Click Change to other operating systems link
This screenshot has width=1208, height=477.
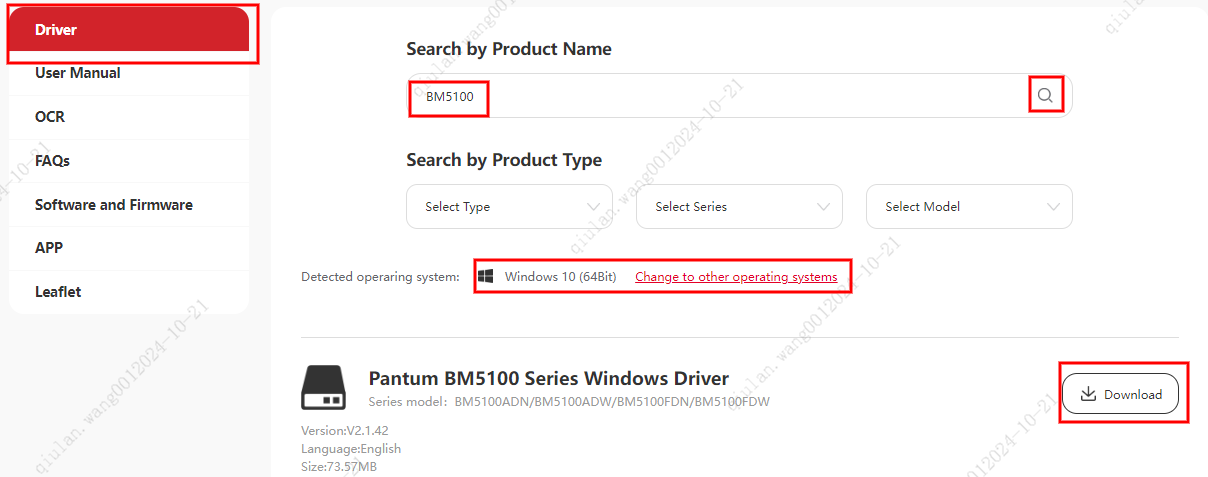[736, 277]
